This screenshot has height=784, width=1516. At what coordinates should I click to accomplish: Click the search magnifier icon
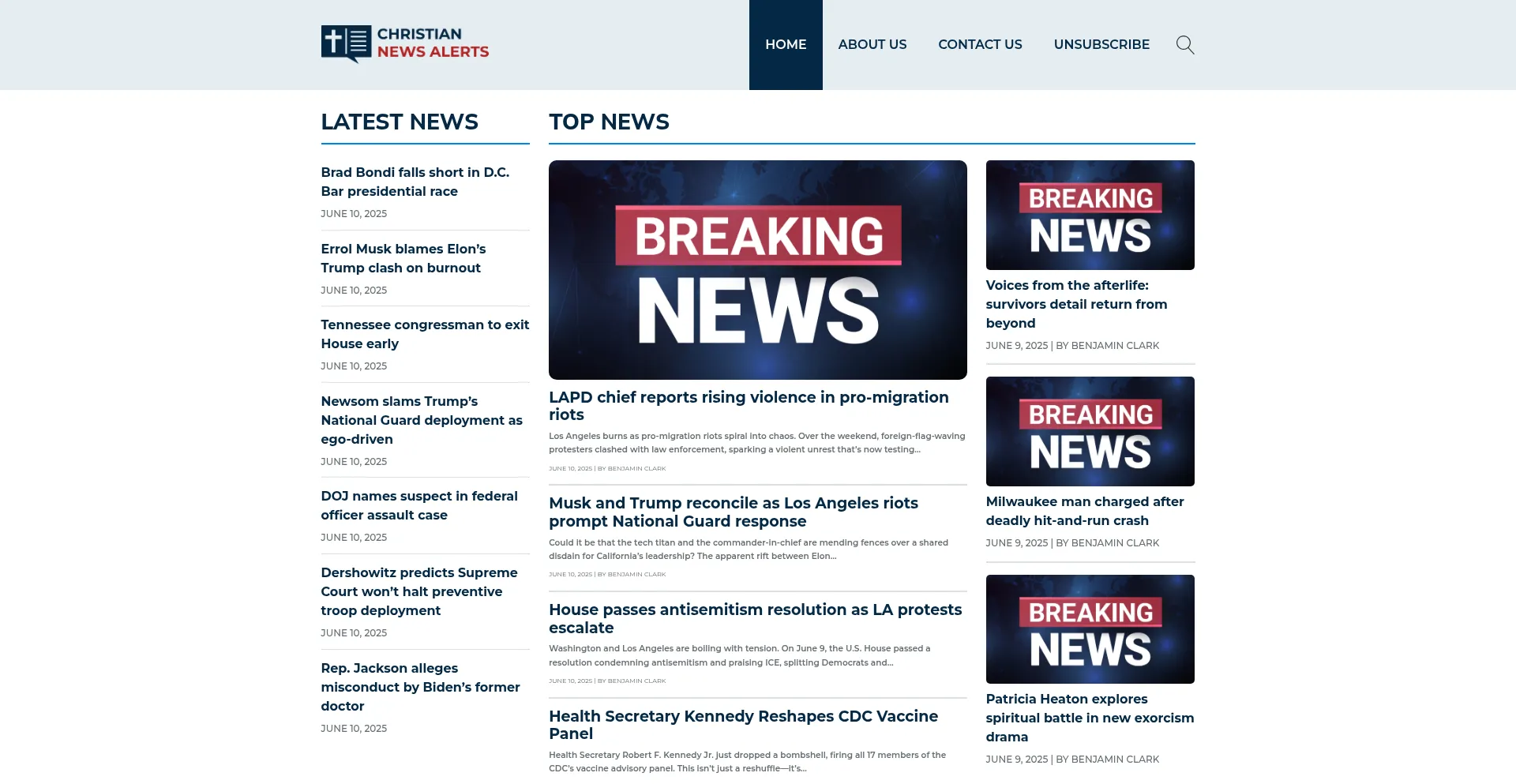point(1184,45)
